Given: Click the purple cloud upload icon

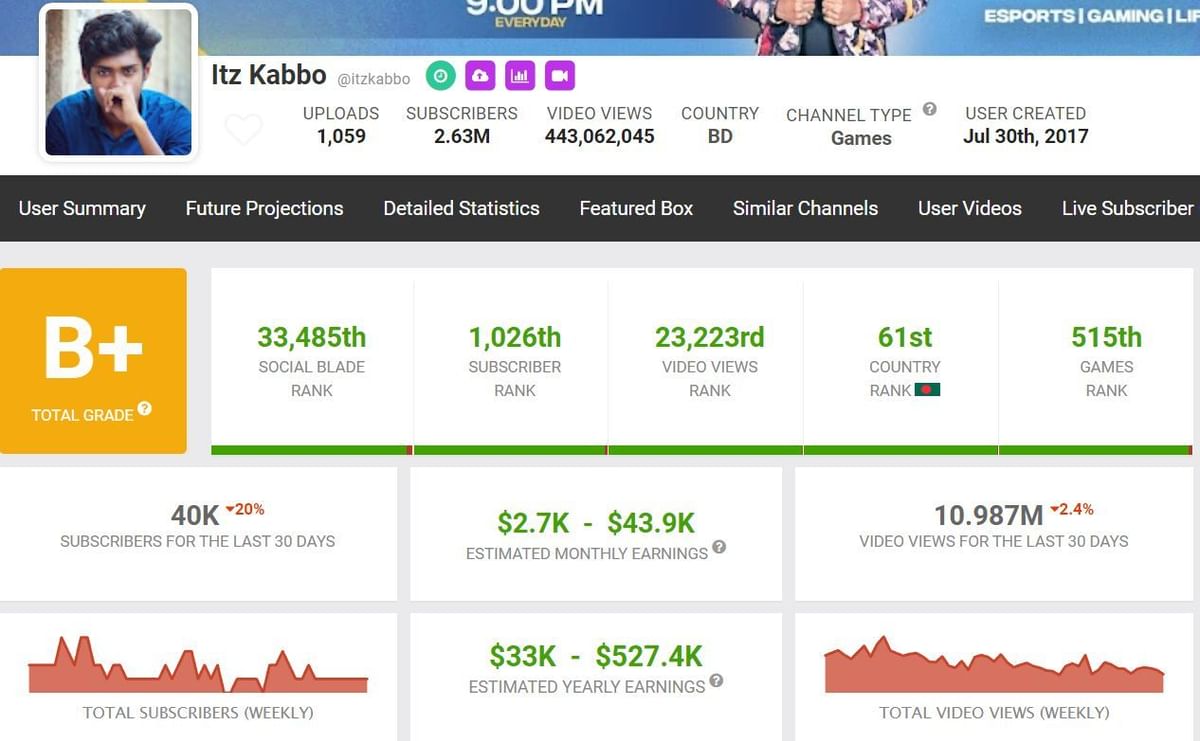Looking at the screenshot, I should click(x=481, y=75).
